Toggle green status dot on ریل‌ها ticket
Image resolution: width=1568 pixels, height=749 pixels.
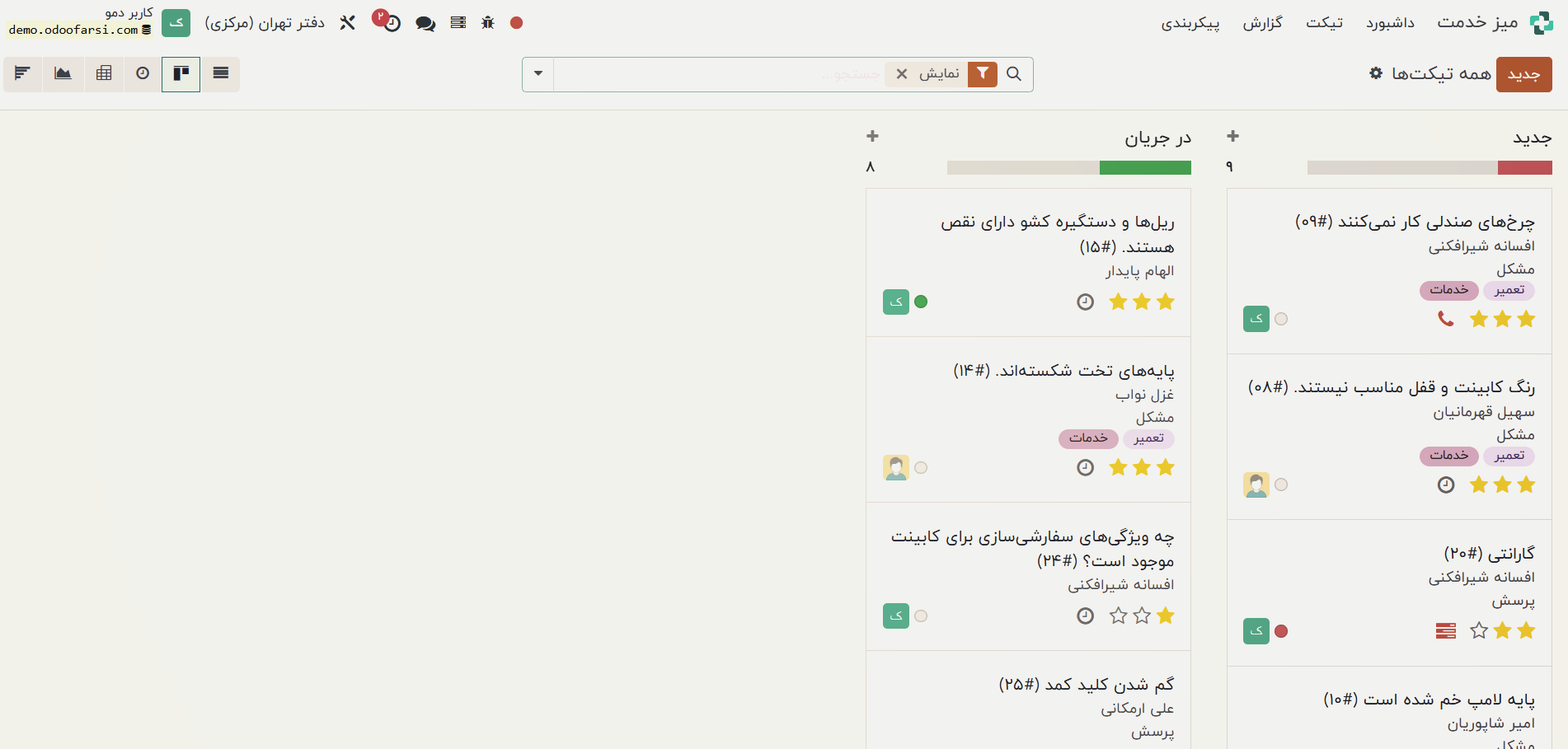click(x=921, y=302)
